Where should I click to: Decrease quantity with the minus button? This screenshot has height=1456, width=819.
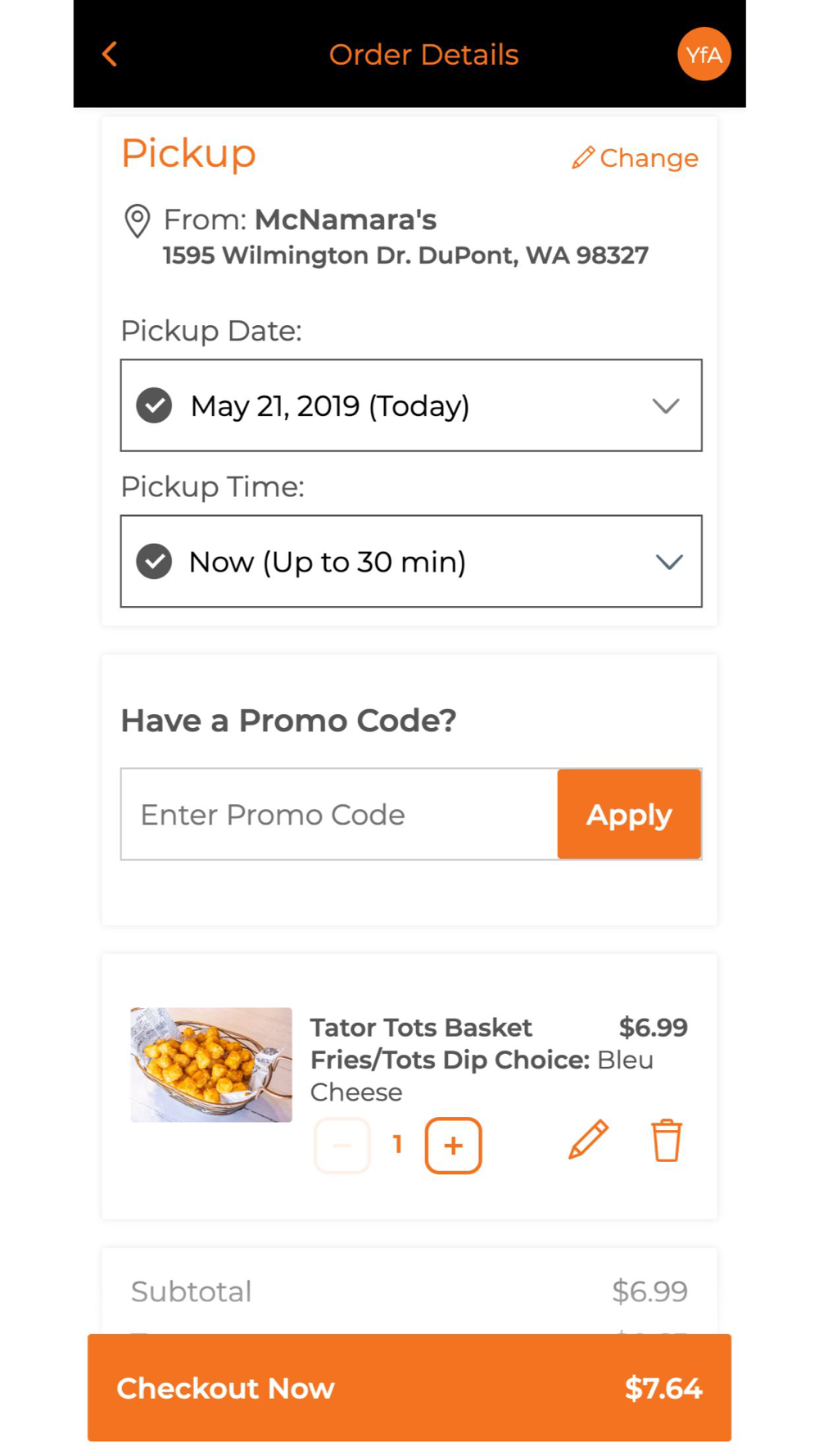tap(342, 1145)
